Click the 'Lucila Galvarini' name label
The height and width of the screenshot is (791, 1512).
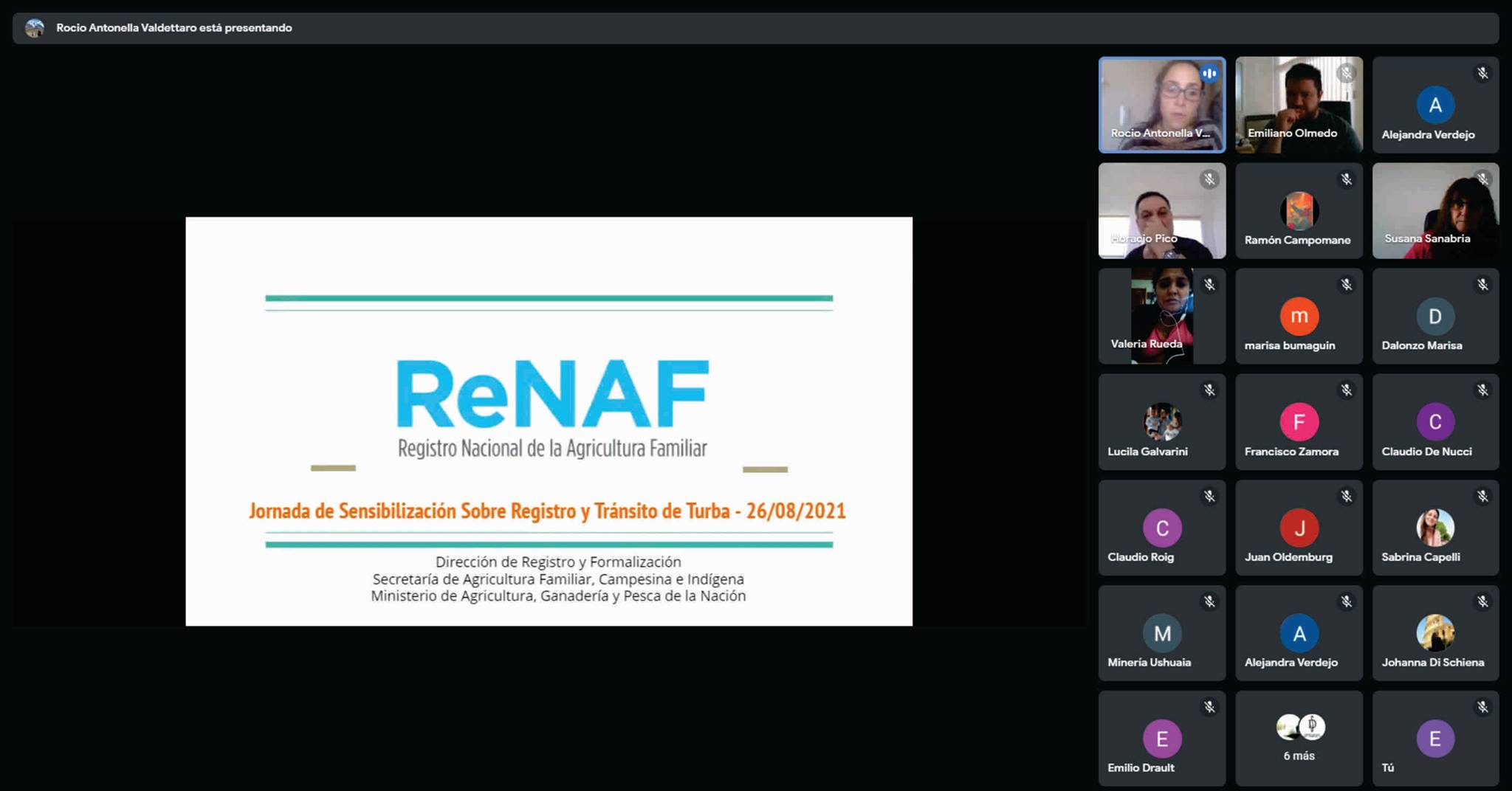(1147, 452)
